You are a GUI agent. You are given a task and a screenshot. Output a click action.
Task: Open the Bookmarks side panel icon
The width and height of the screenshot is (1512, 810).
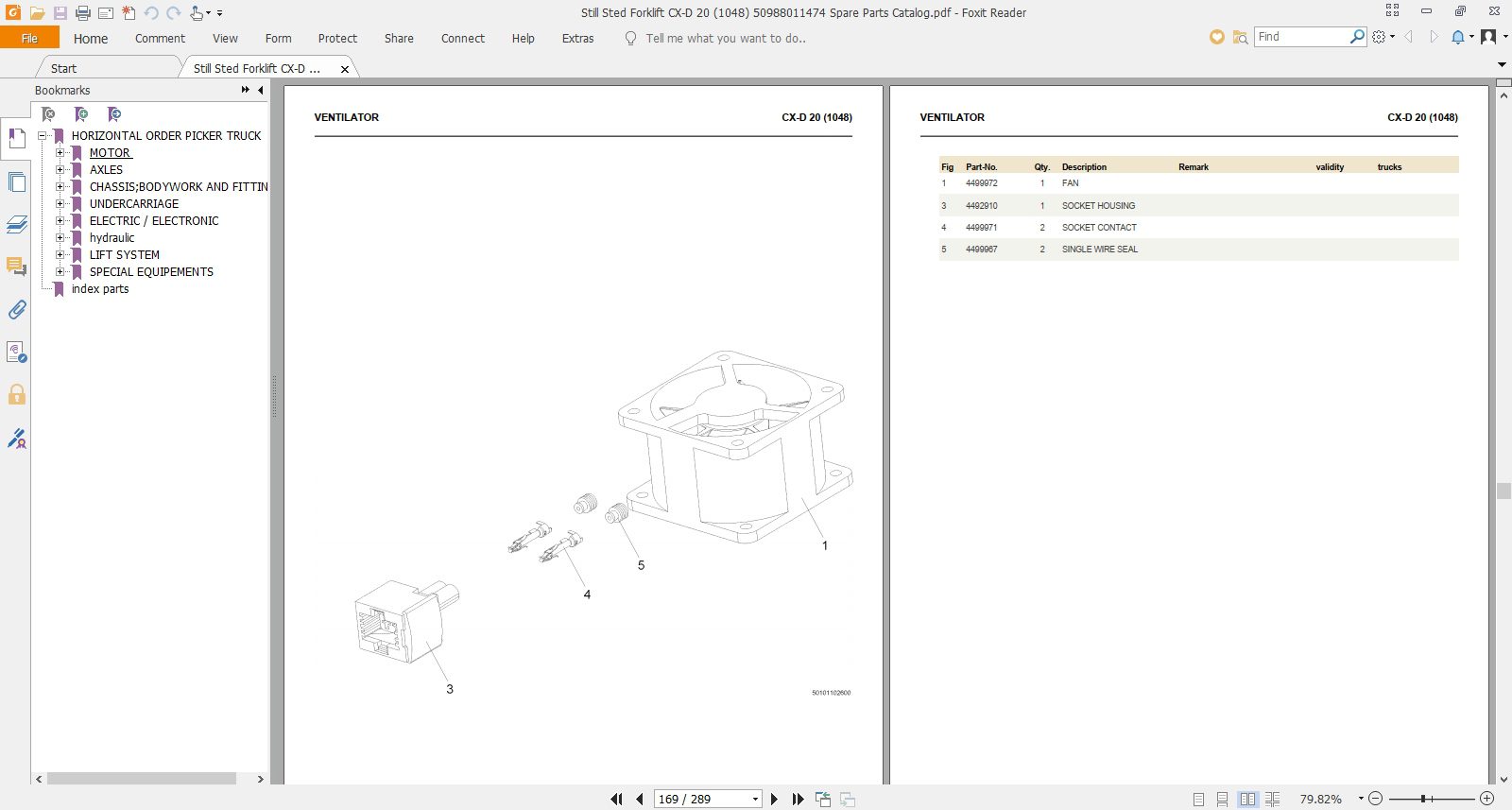(x=16, y=139)
